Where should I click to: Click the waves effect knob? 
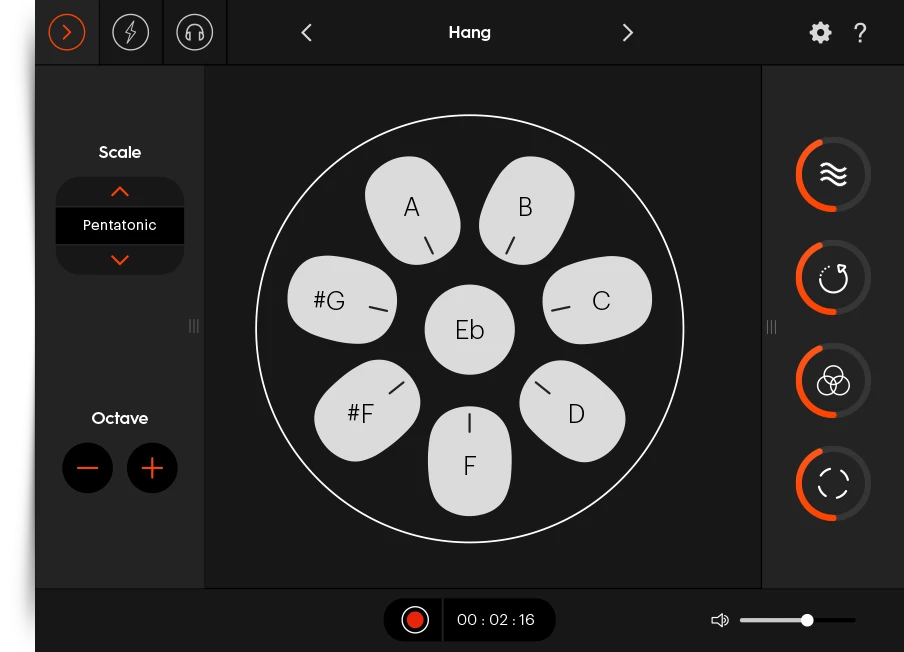tap(833, 175)
